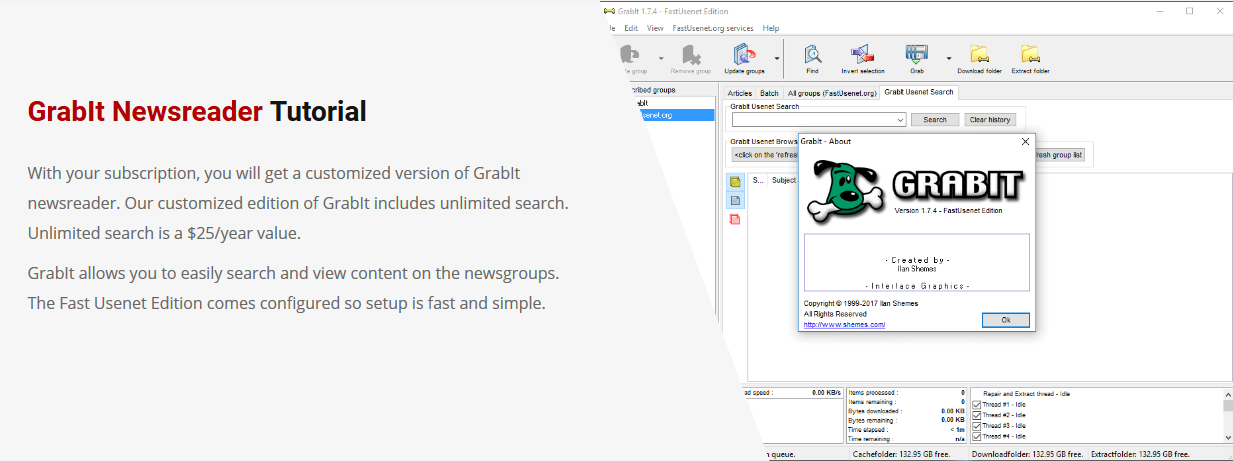This screenshot has height=461, width=1233.
Task: Open the FastUsenet.org services menu
Action: pos(712,28)
